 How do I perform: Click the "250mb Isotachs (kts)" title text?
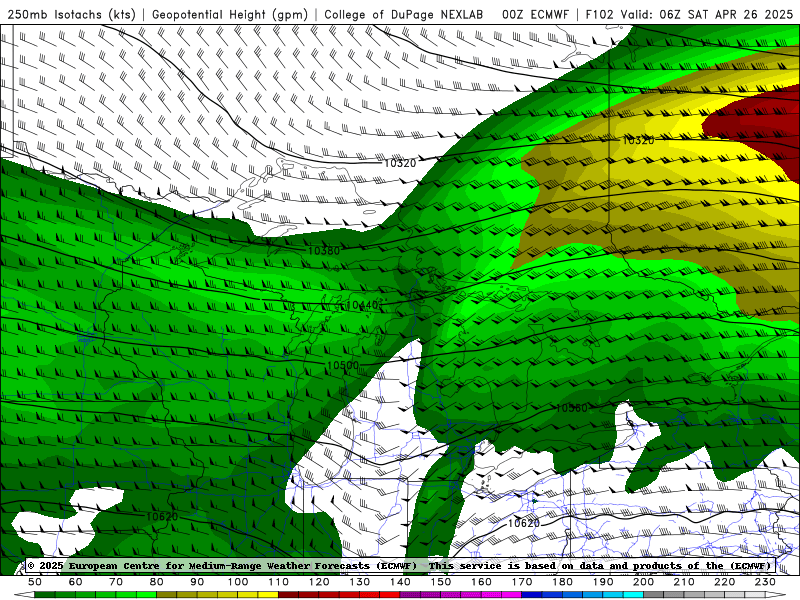coord(71,14)
